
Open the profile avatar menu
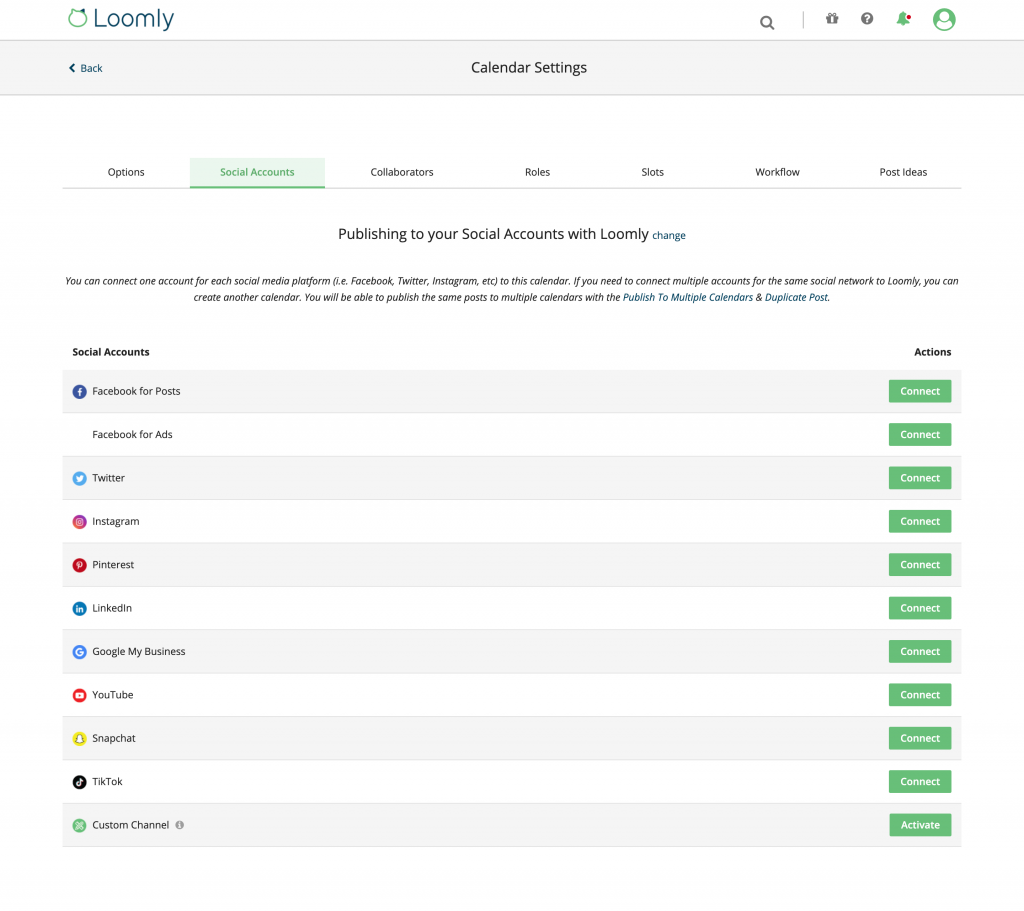pyautogui.click(x=943, y=19)
